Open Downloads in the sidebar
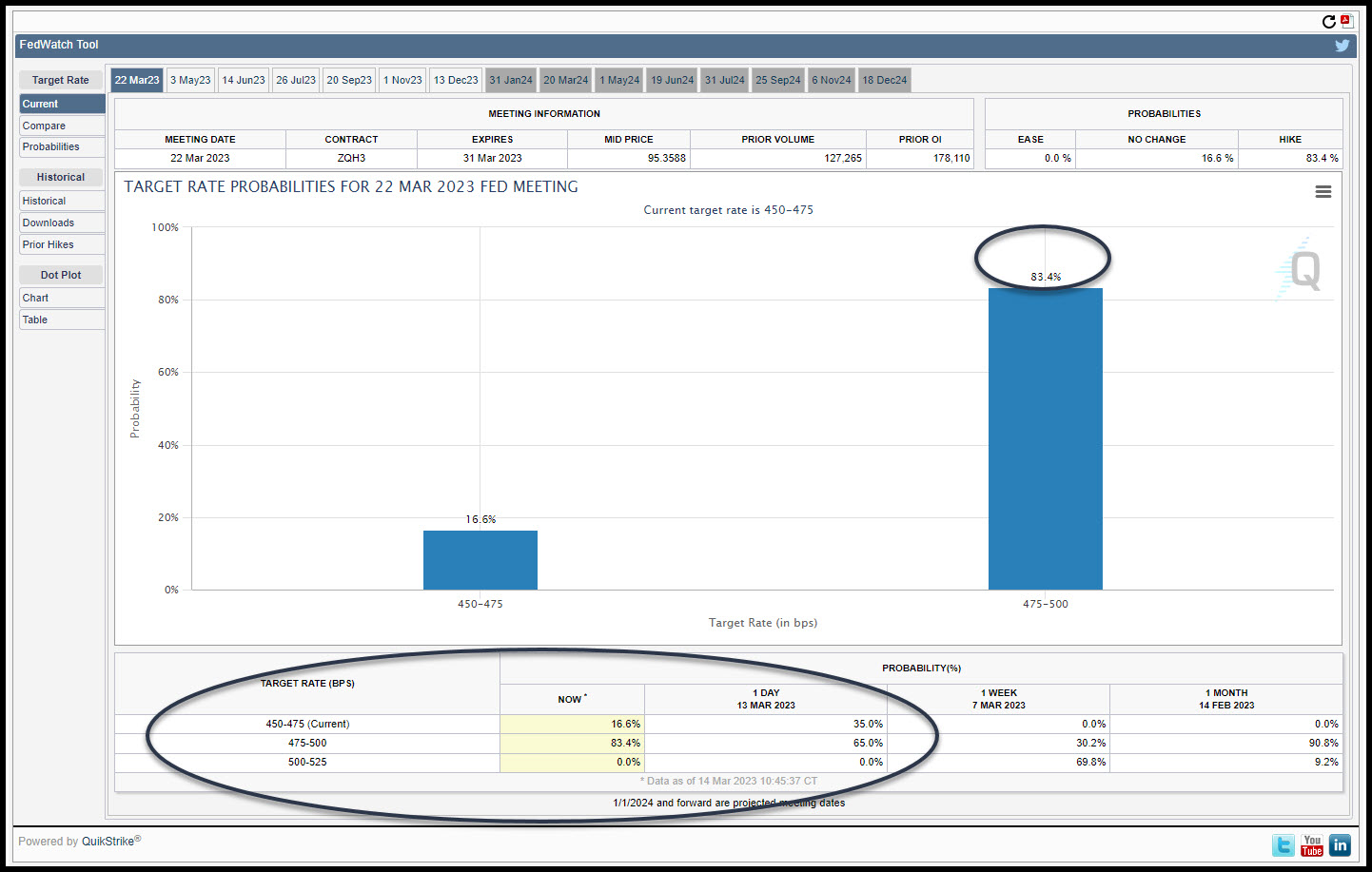Image resolution: width=1372 pixels, height=872 pixels. [x=62, y=223]
